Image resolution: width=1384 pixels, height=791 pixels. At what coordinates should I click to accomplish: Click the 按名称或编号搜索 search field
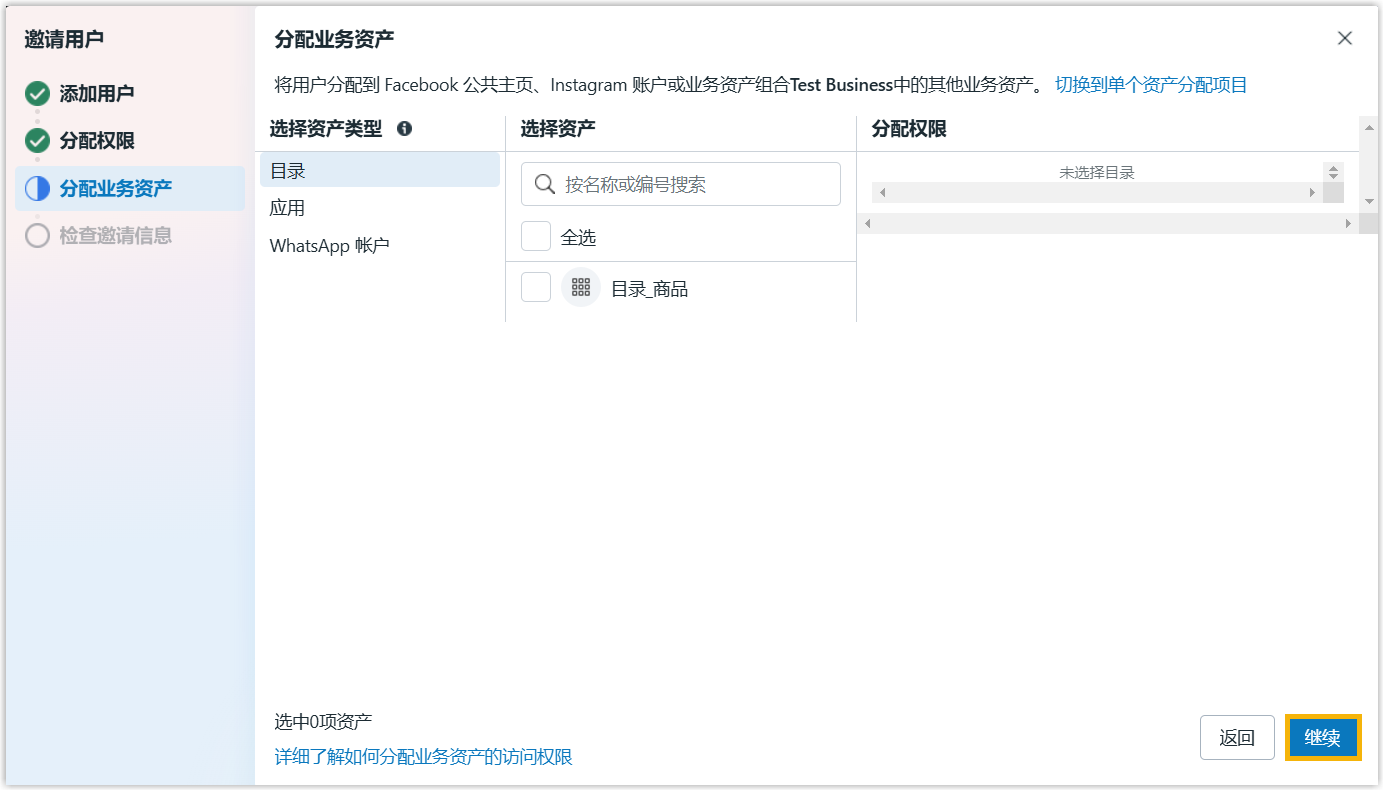695,184
